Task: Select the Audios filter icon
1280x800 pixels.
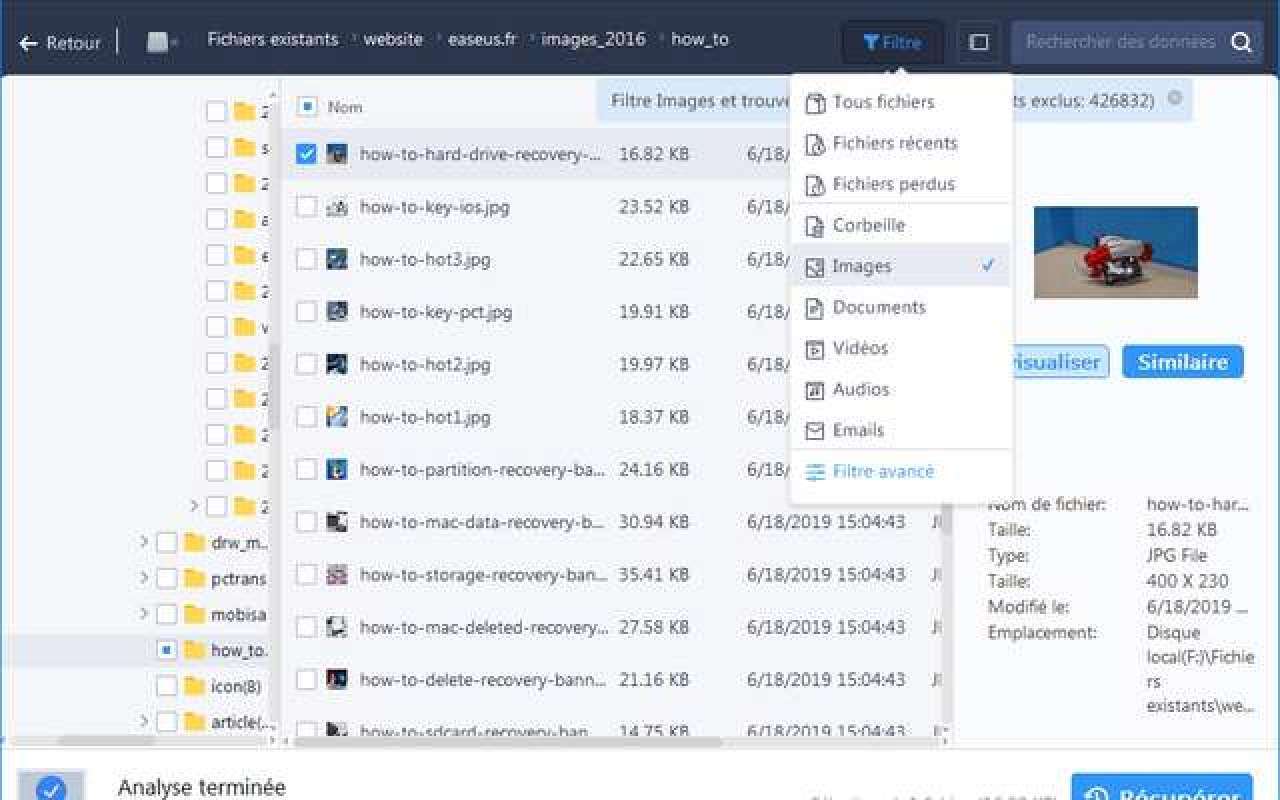Action: [x=814, y=389]
